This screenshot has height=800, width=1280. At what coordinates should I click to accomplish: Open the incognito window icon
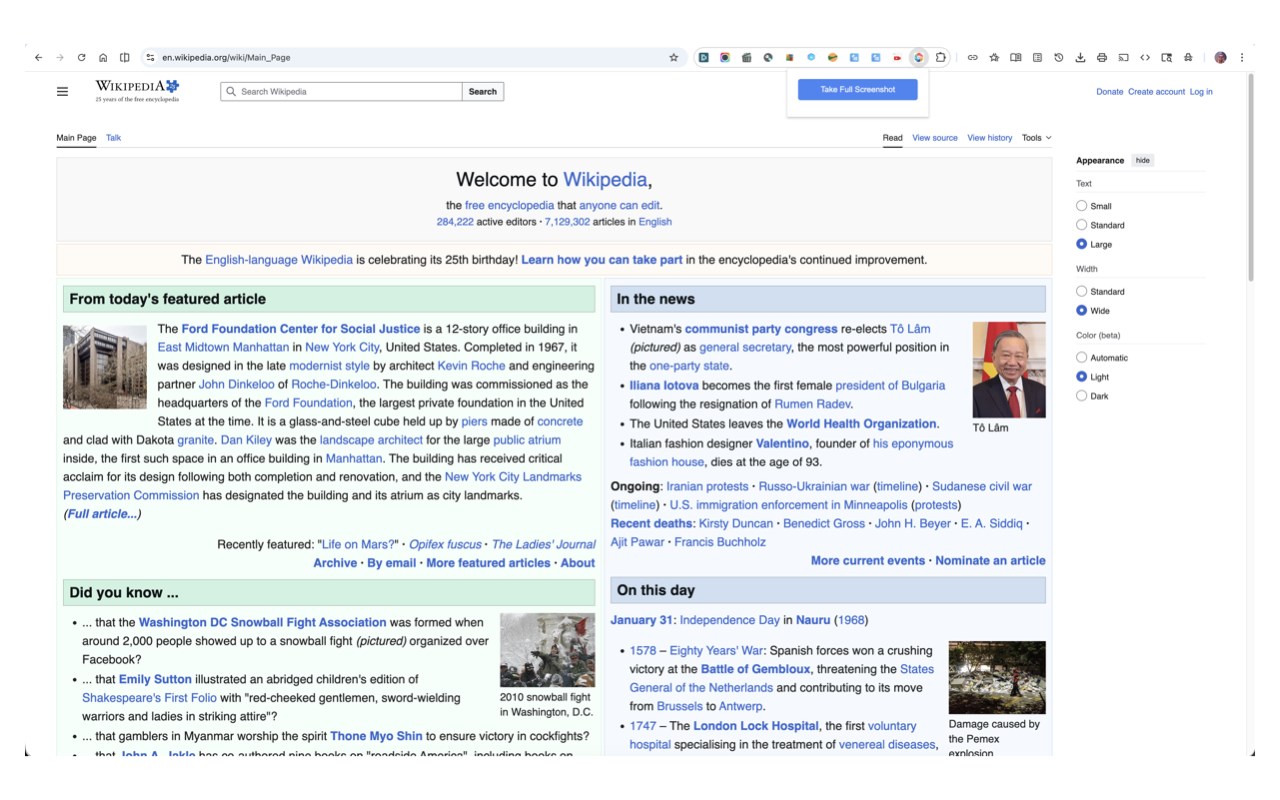click(x=1188, y=58)
